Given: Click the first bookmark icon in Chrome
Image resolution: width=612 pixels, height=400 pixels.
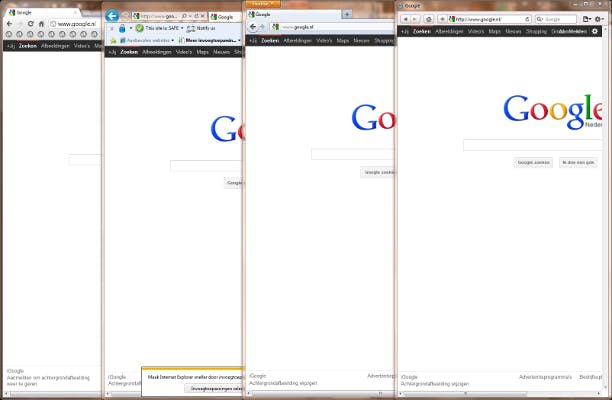Looking at the screenshot, I should [x=9, y=34].
